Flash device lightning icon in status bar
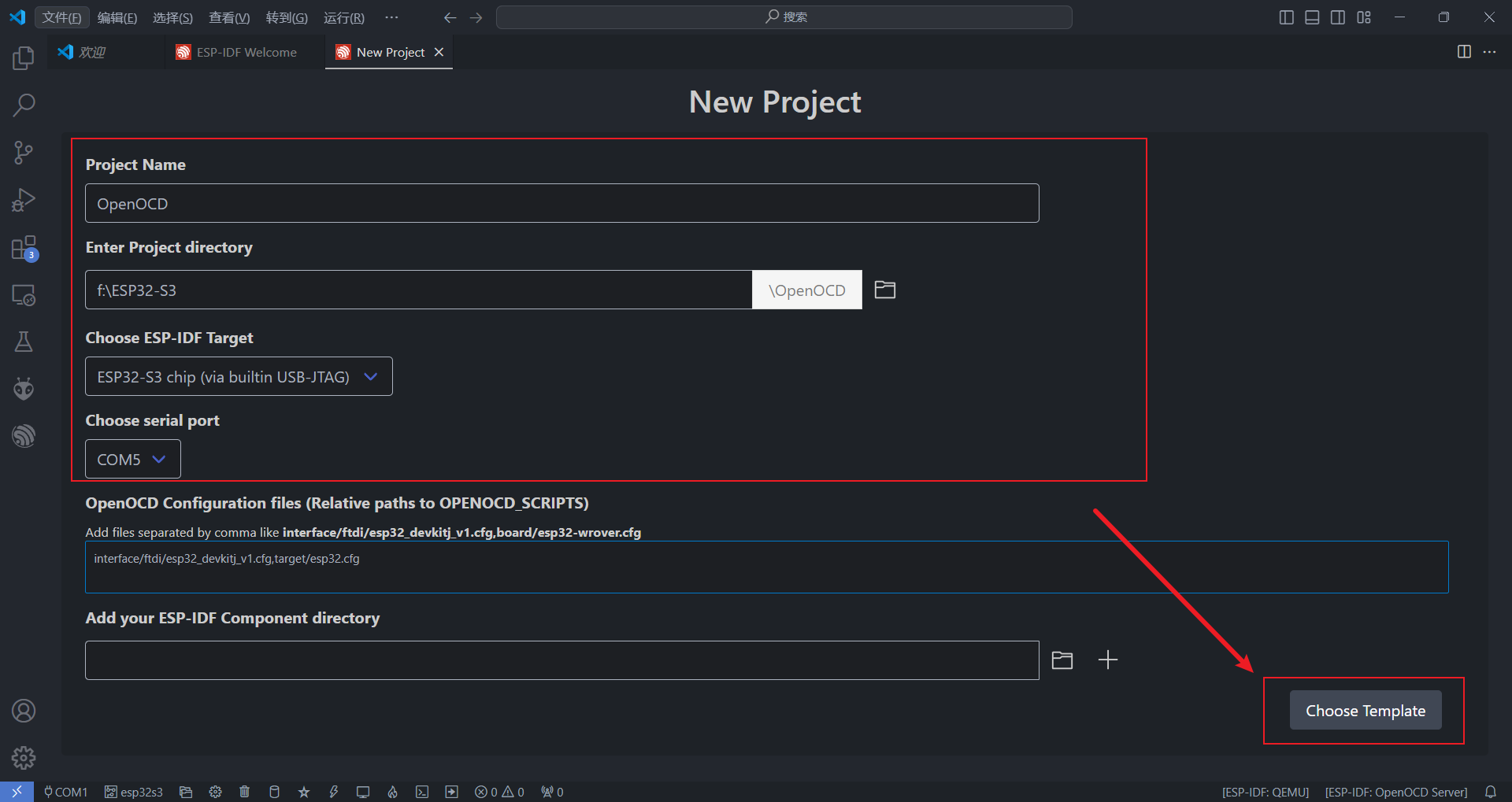 (333, 792)
